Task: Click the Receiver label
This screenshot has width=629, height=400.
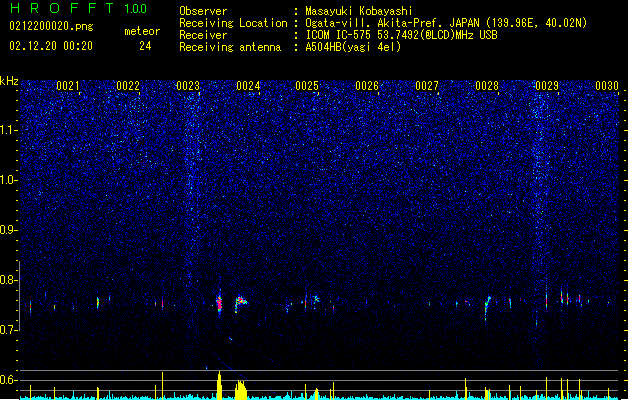Action: (x=203, y=35)
